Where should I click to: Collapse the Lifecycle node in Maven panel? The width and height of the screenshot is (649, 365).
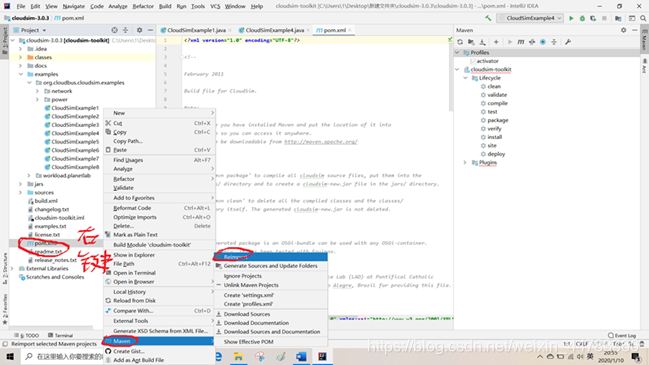pos(466,78)
